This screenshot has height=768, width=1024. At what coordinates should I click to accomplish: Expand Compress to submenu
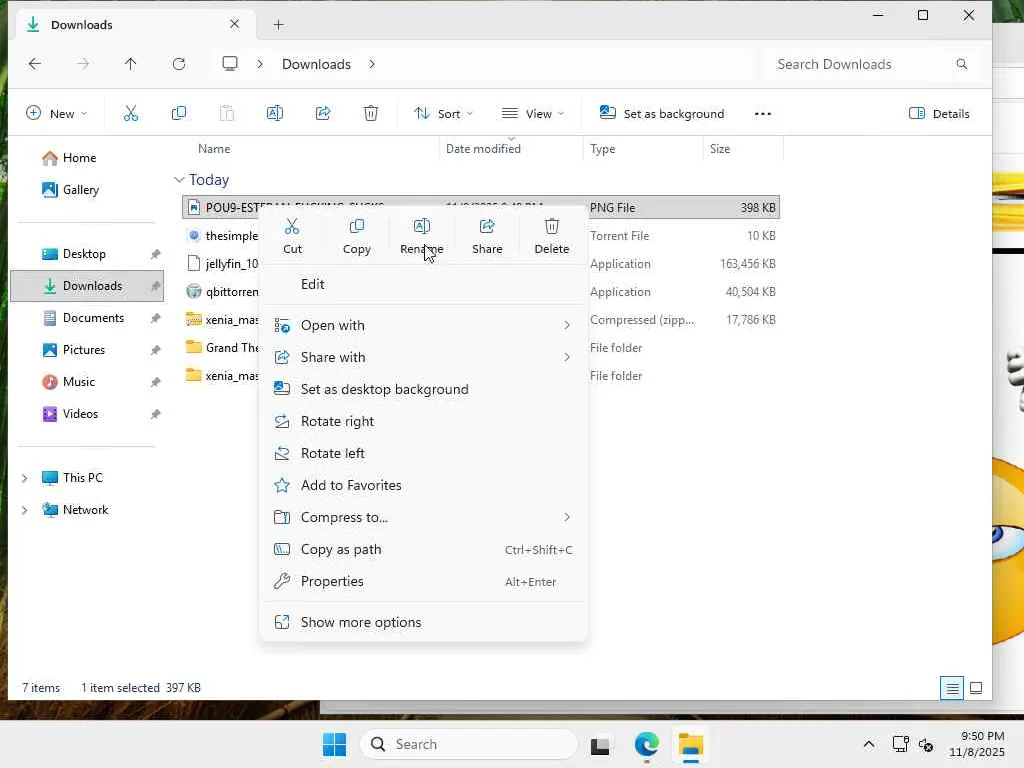pos(567,517)
